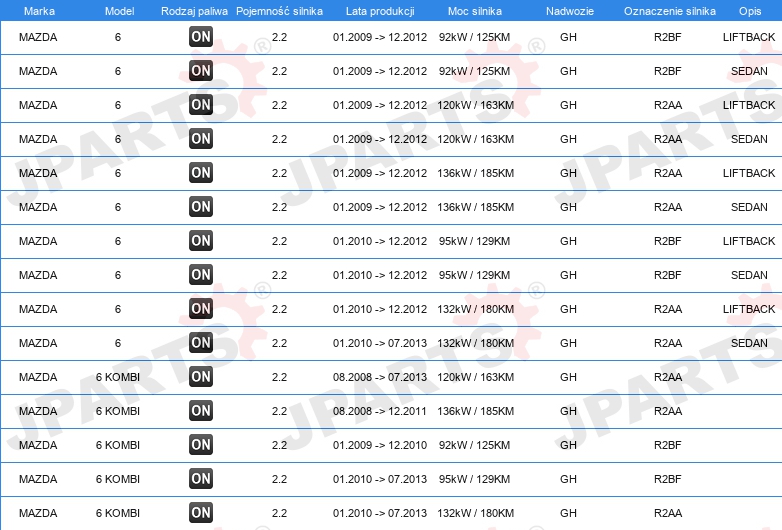Screen dimensions: 782x530
Task: Click '01.2010 -> 07.2013' in the SEDAN row
Action: click(380, 343)
